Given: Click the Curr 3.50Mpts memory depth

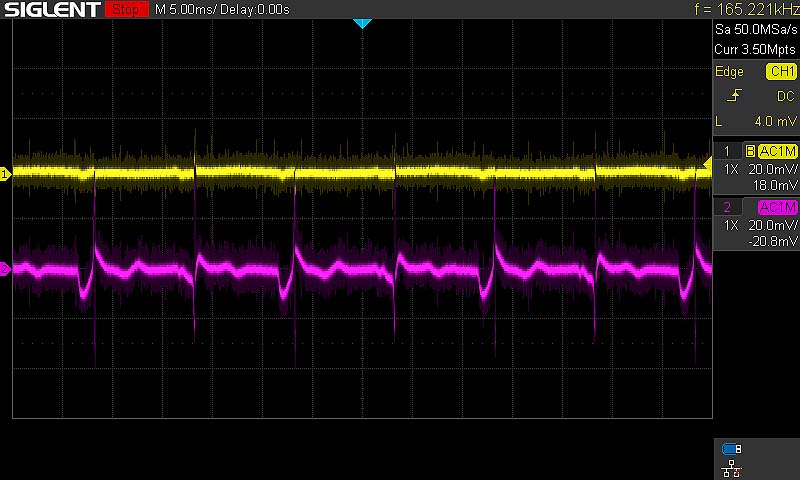Looking at the screenshot, I should [x=755, y=49].
